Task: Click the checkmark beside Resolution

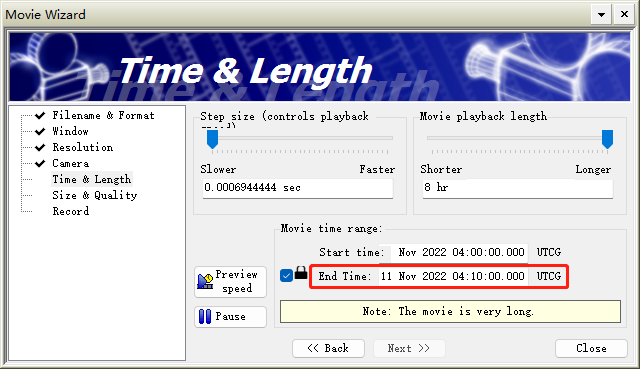Action: 40,147
